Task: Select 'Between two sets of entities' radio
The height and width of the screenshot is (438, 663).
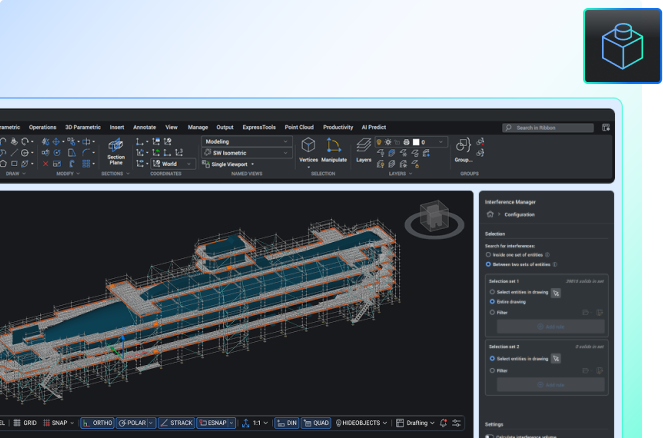Action: (488, 265)
